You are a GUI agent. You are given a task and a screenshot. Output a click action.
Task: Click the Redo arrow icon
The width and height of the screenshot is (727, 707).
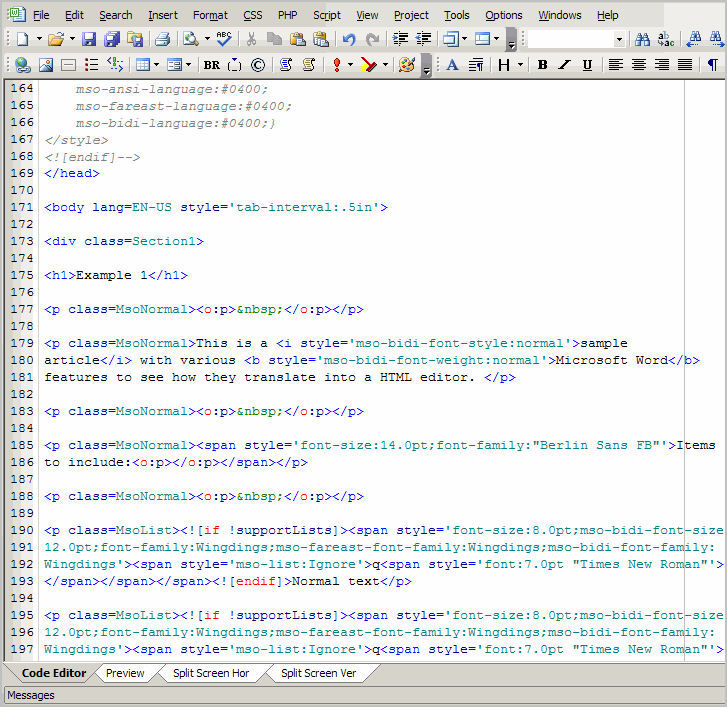click(x=372, y=39)
